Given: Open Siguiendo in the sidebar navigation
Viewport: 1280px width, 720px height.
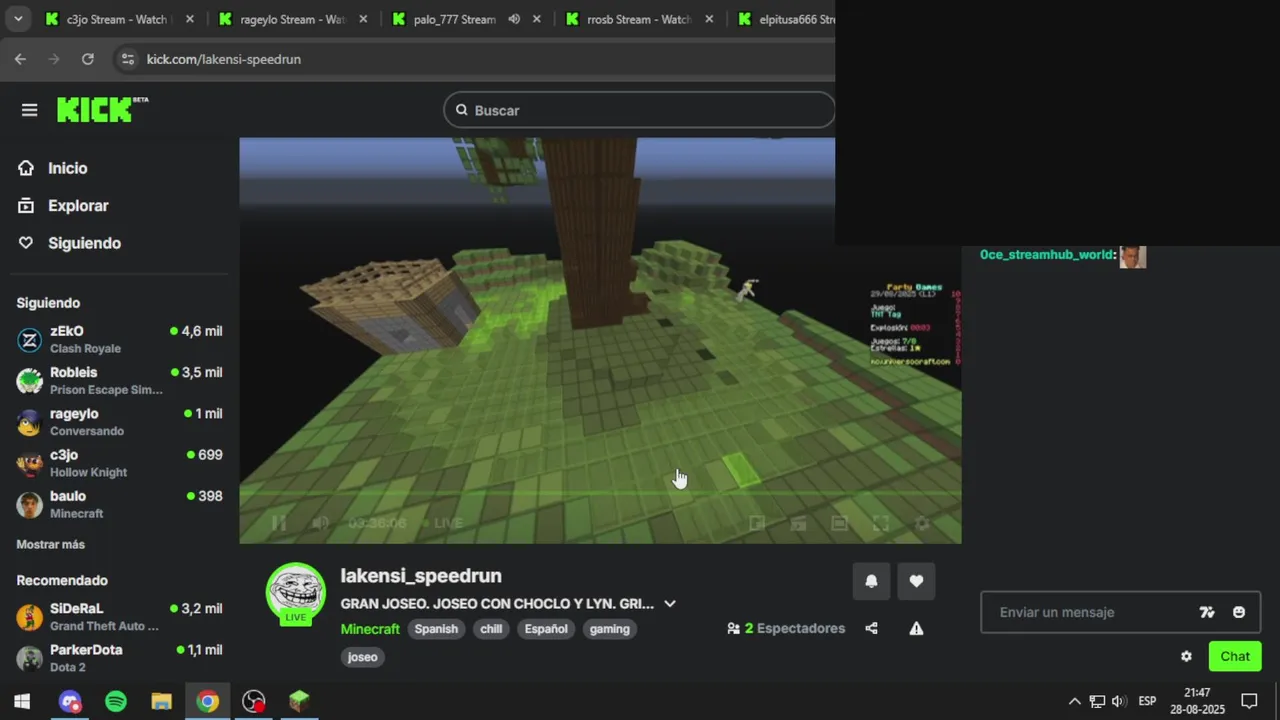Looking at the screenshot, I should coord(84,243).
